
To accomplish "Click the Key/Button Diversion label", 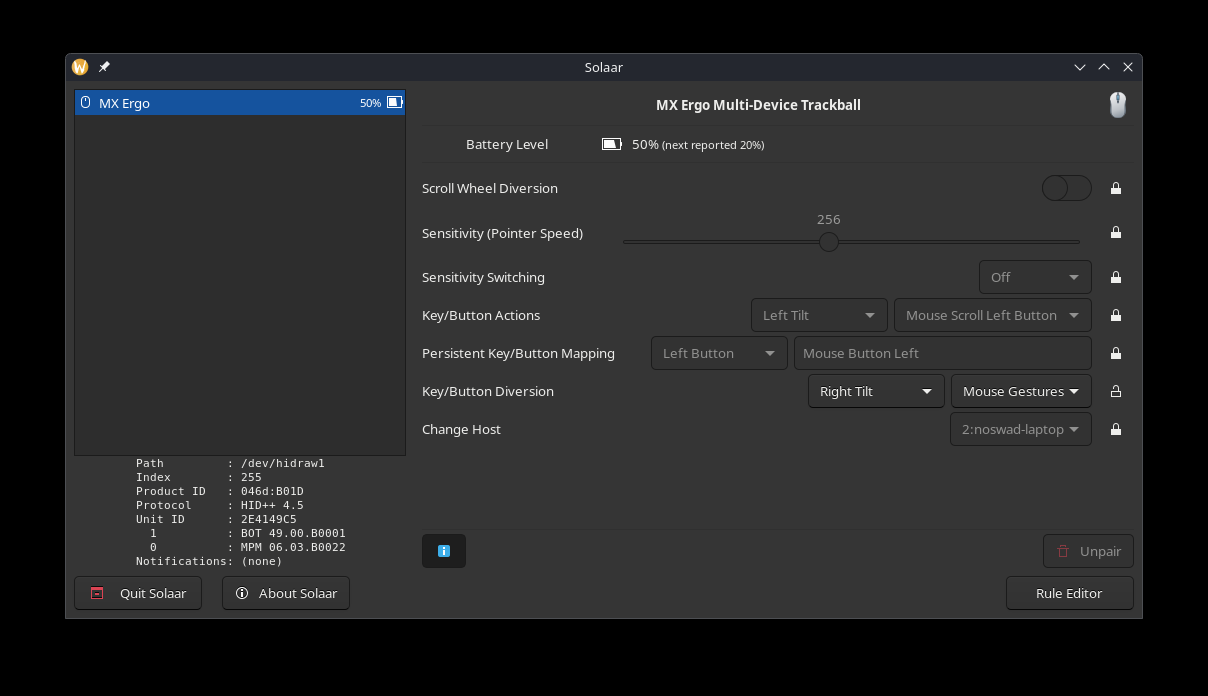I will (x=488, y=391).
